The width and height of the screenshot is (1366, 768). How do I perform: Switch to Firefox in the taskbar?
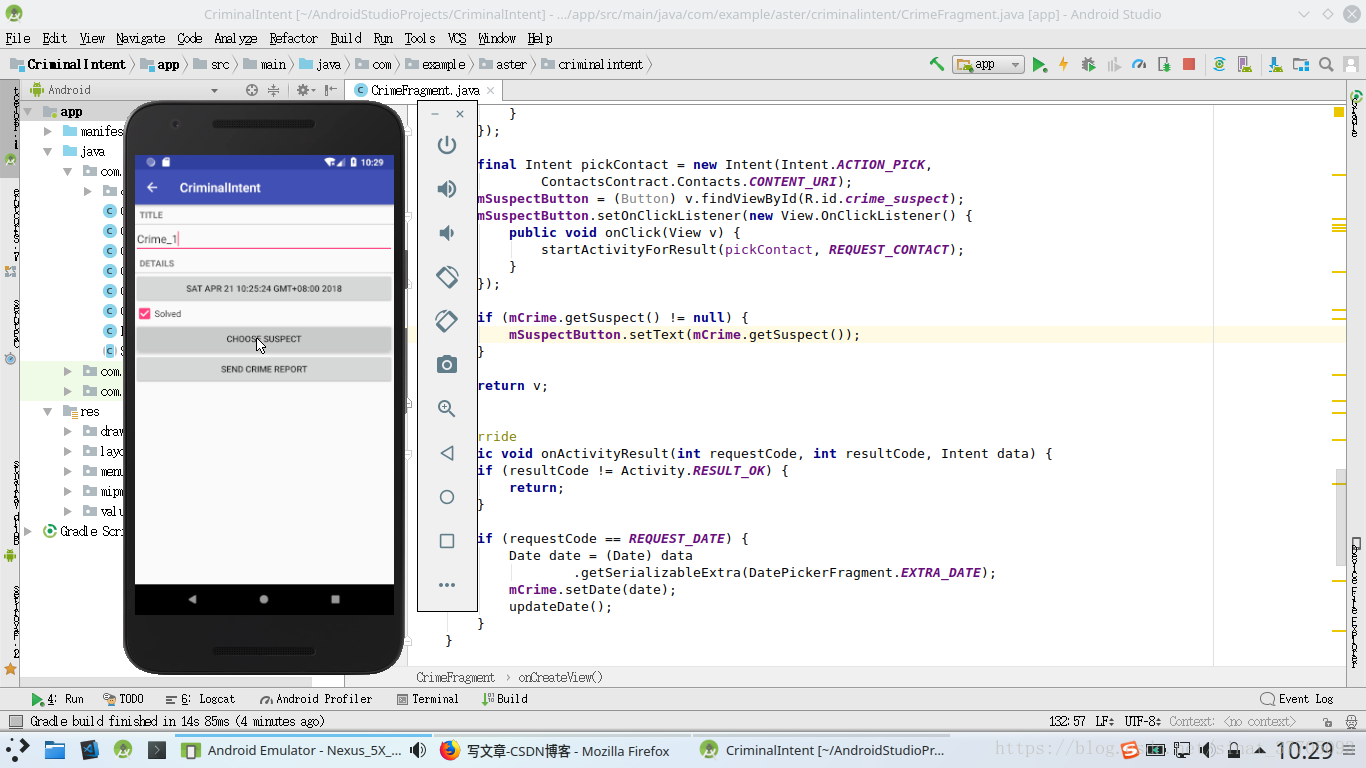click(559, 750)
